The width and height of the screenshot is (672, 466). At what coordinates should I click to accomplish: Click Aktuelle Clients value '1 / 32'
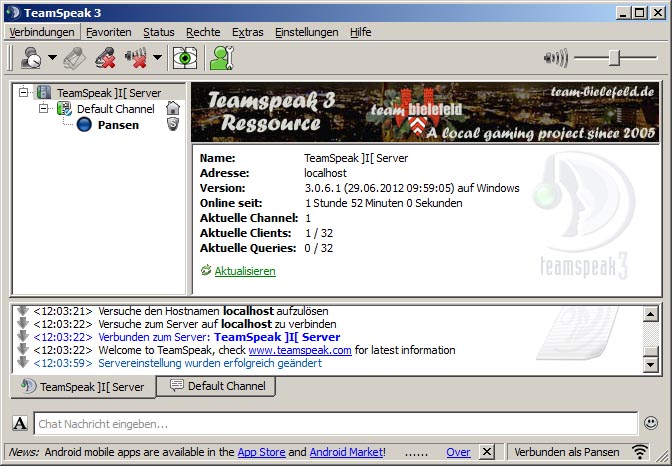pyautogui.click(x=319, y=233)
